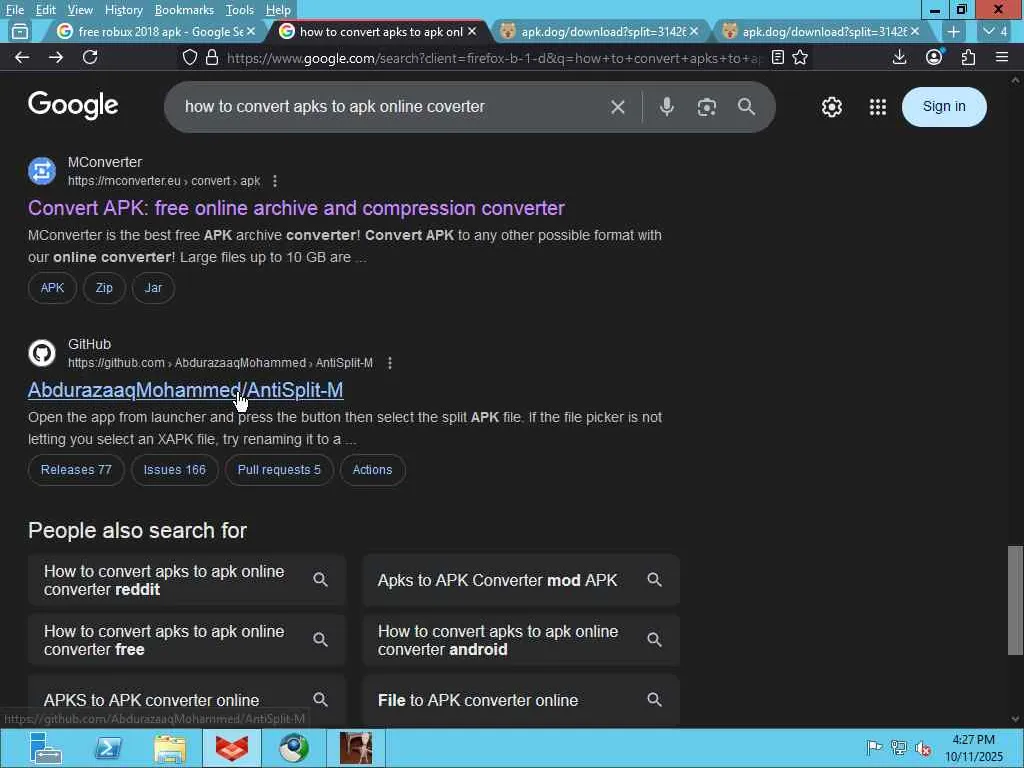This screenshot has height=768, width=1024.
Task: Open Server Manager from taskbar
Action: (44, 748)
